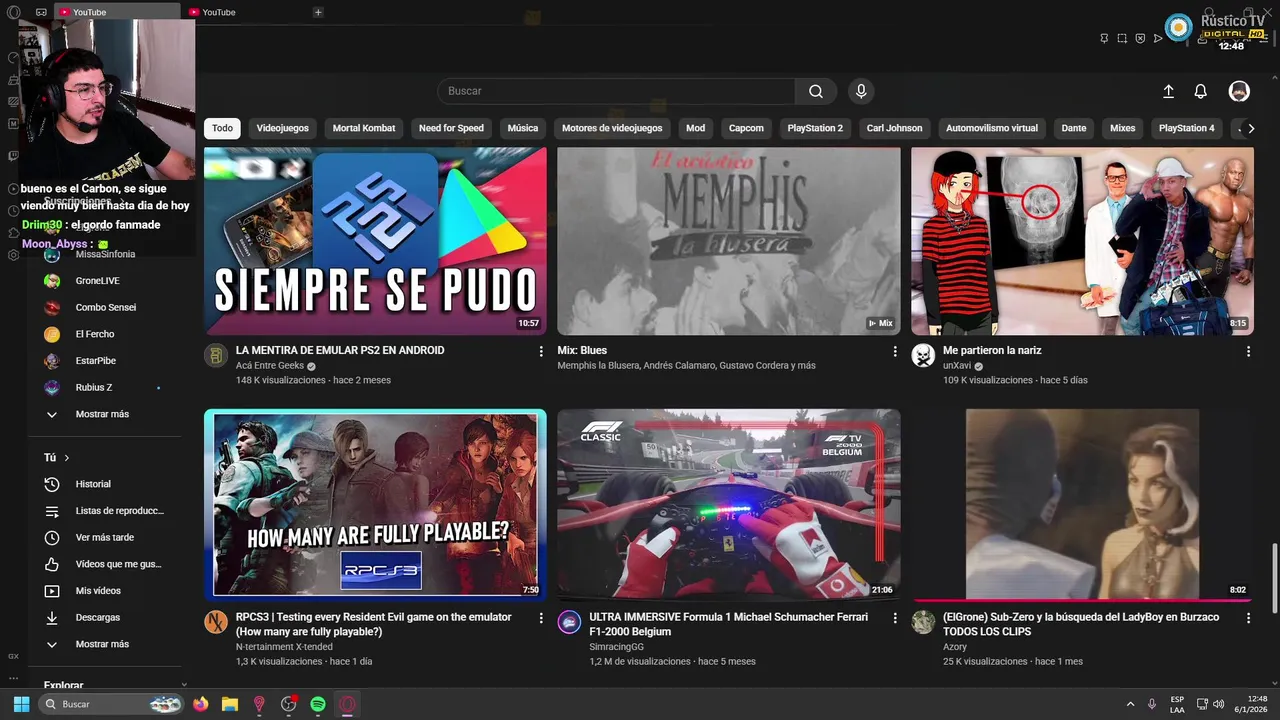Viewport: 1280px width, 720px height.
Task: Open more options for Sub-Zero LadyBoy video
Action: [x=1248, y=618]
